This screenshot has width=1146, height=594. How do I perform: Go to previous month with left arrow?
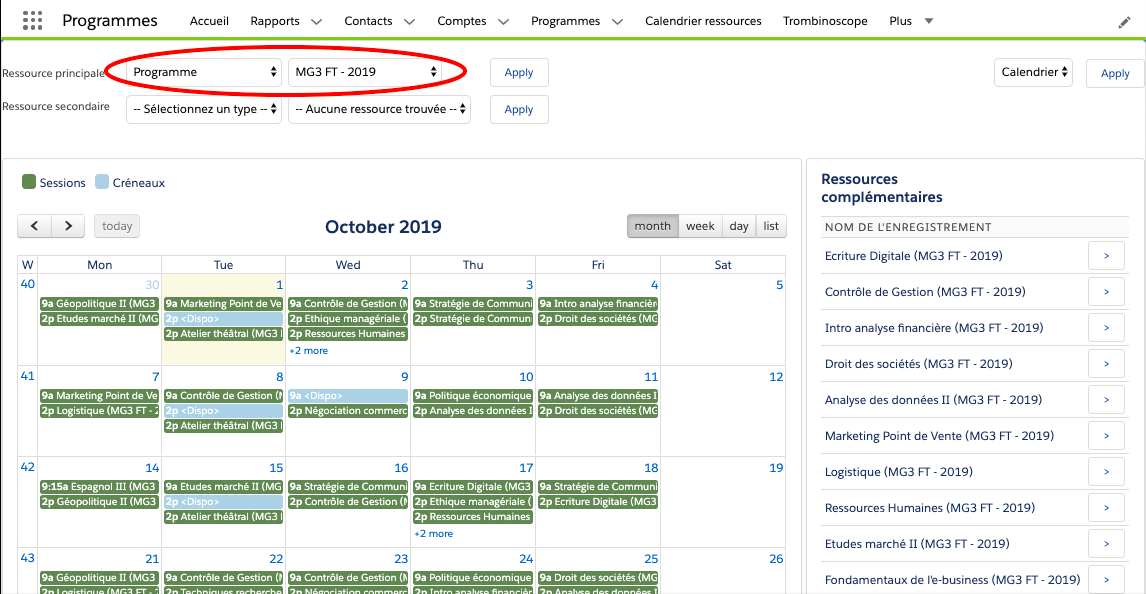(x=35, y=226)
